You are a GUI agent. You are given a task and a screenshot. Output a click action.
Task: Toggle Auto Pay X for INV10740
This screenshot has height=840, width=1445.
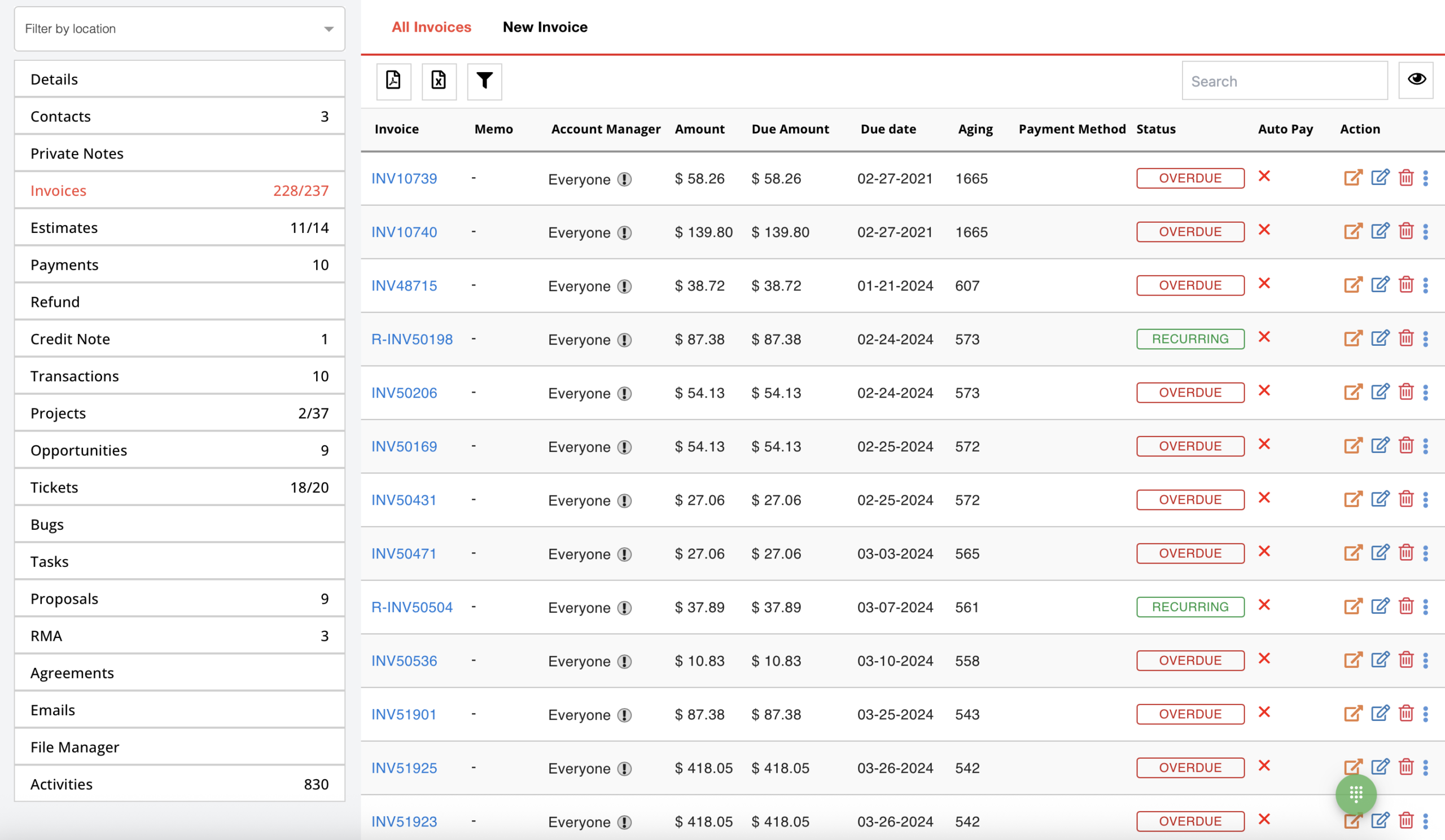click(1264, 230)
